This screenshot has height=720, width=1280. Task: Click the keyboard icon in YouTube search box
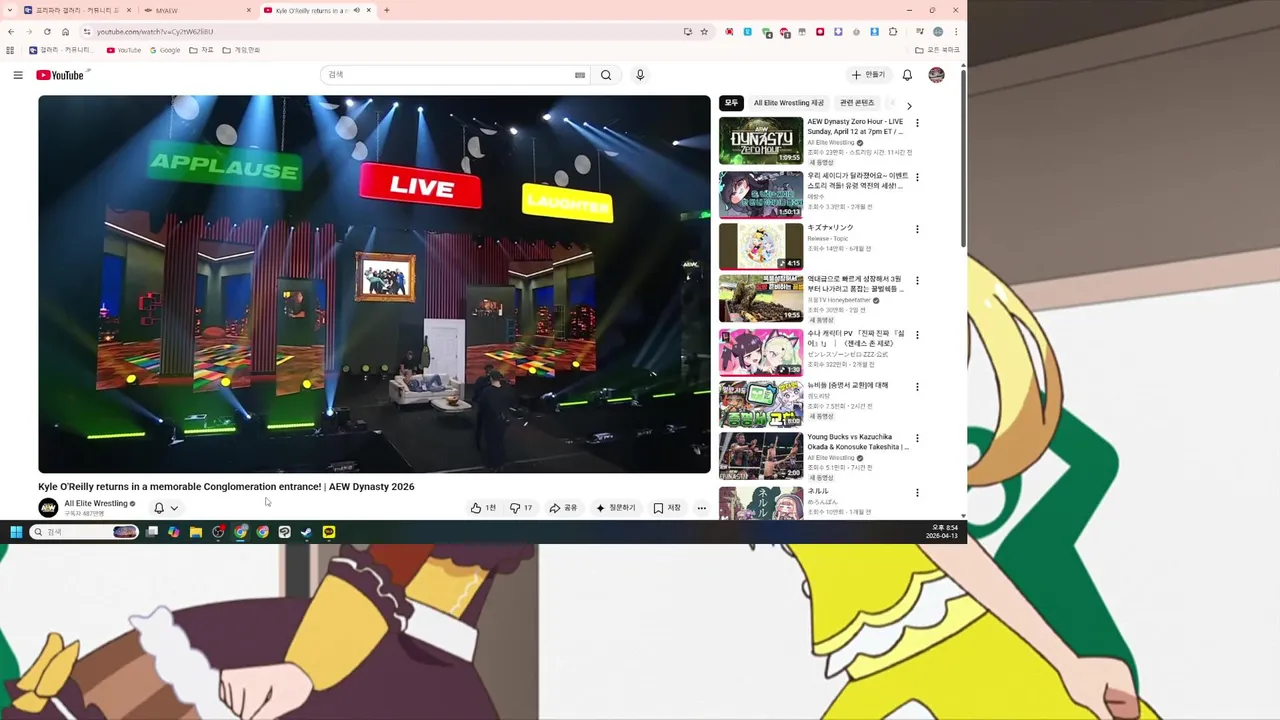pyautogui.click(x=580, y=75)
